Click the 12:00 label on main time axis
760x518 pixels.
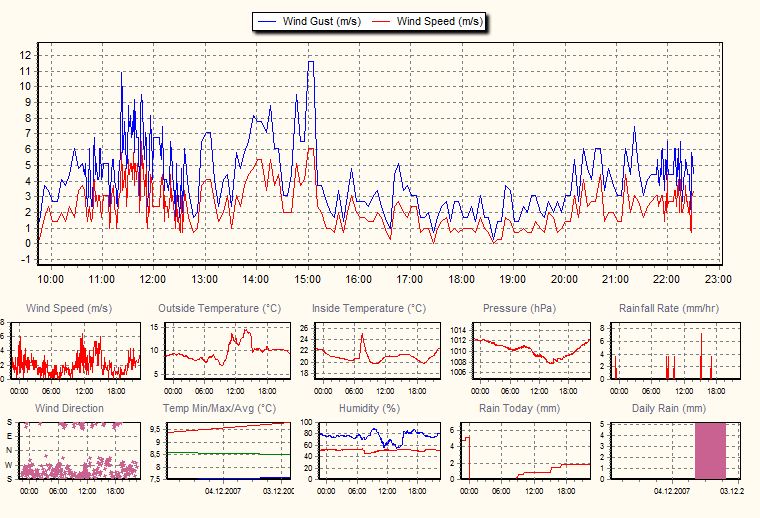[x=153, y=279]
